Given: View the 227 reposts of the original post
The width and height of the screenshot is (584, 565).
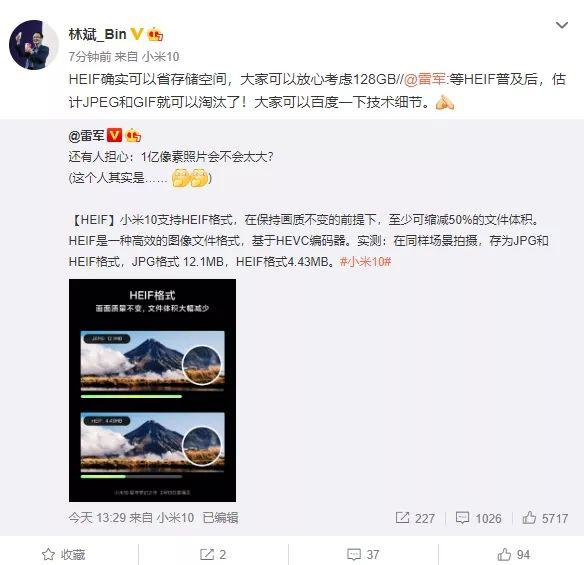Looking at the screenshot, I should (415, 518).
